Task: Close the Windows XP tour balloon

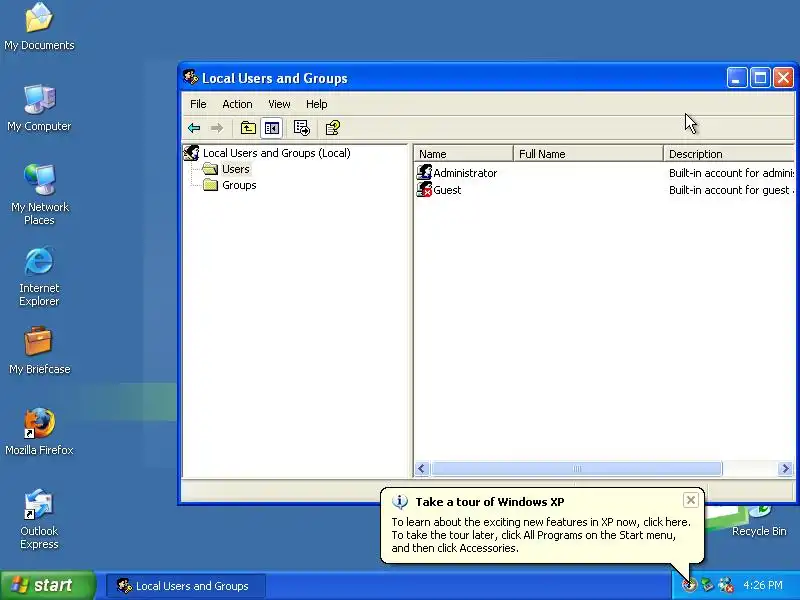Action: (690, 500)
